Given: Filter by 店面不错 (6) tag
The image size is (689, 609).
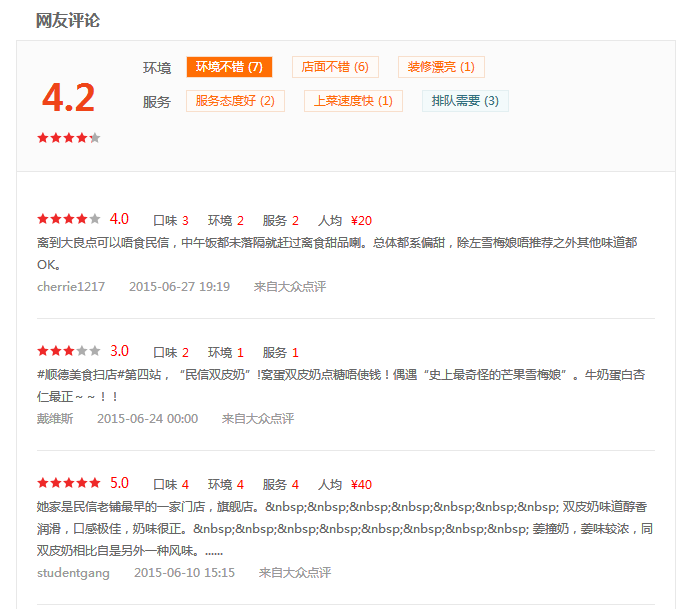Looking at the screenshot, I should pyautogui.click(x=335, y=67).
